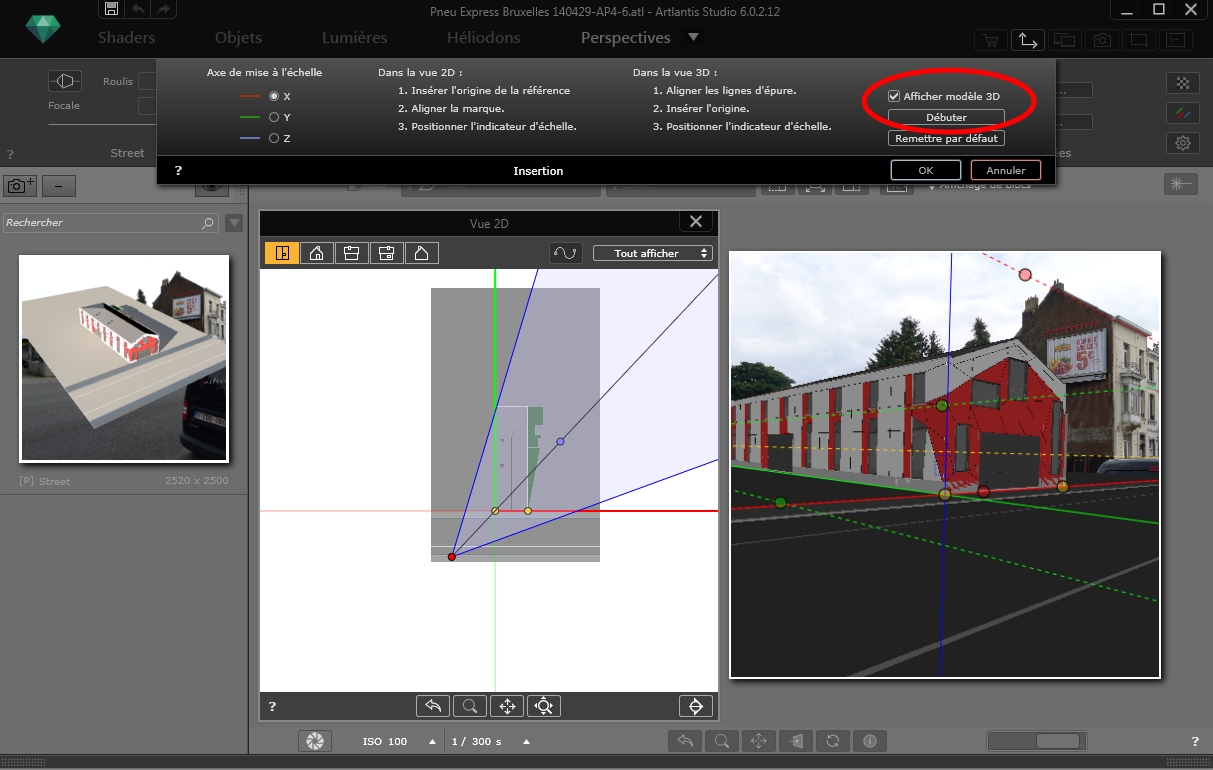Click the aperture render icon beside ISO
The height and width of the screenshot is (770, 1213).
[314, 741]
